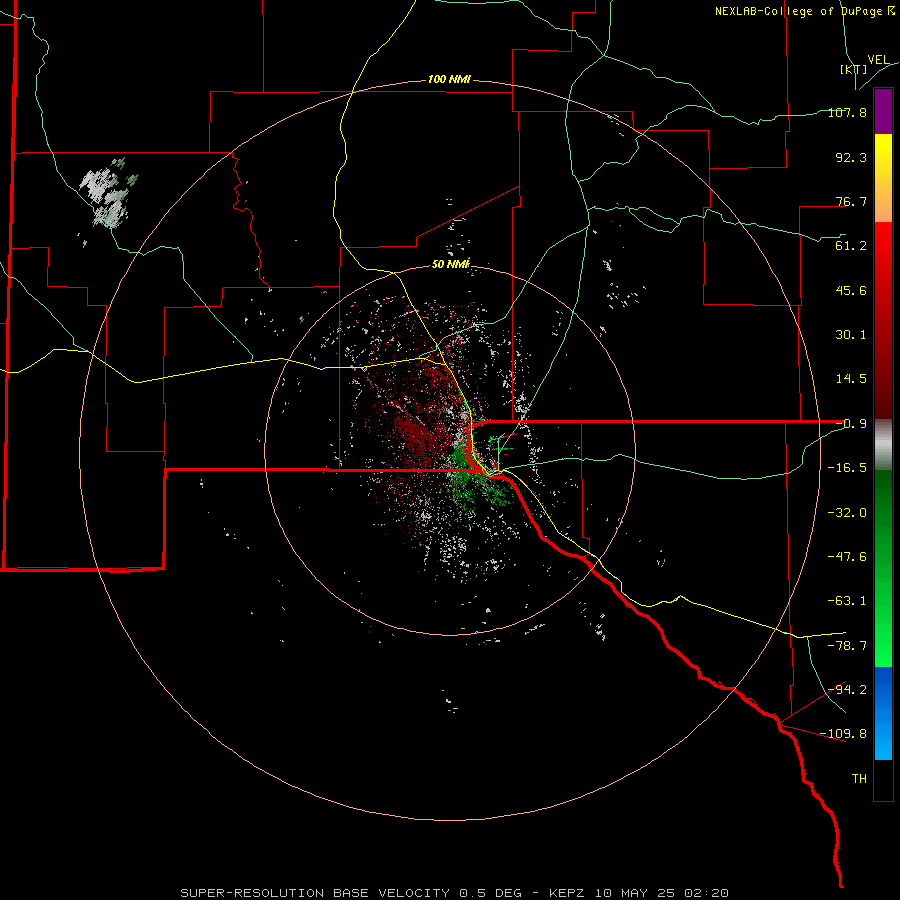
Task: Click the Super-Resolution Base Velocity caption
Action: [x=455, y=893]
